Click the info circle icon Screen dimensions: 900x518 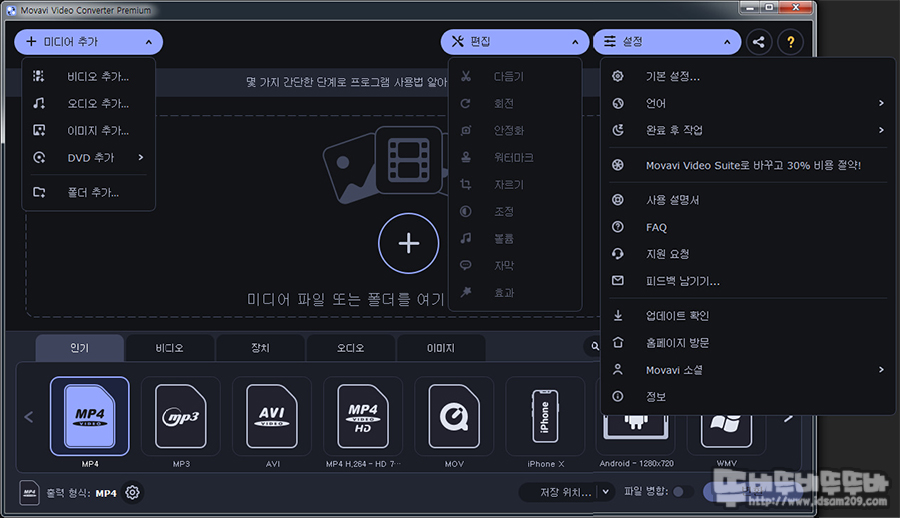pos(618,396)
